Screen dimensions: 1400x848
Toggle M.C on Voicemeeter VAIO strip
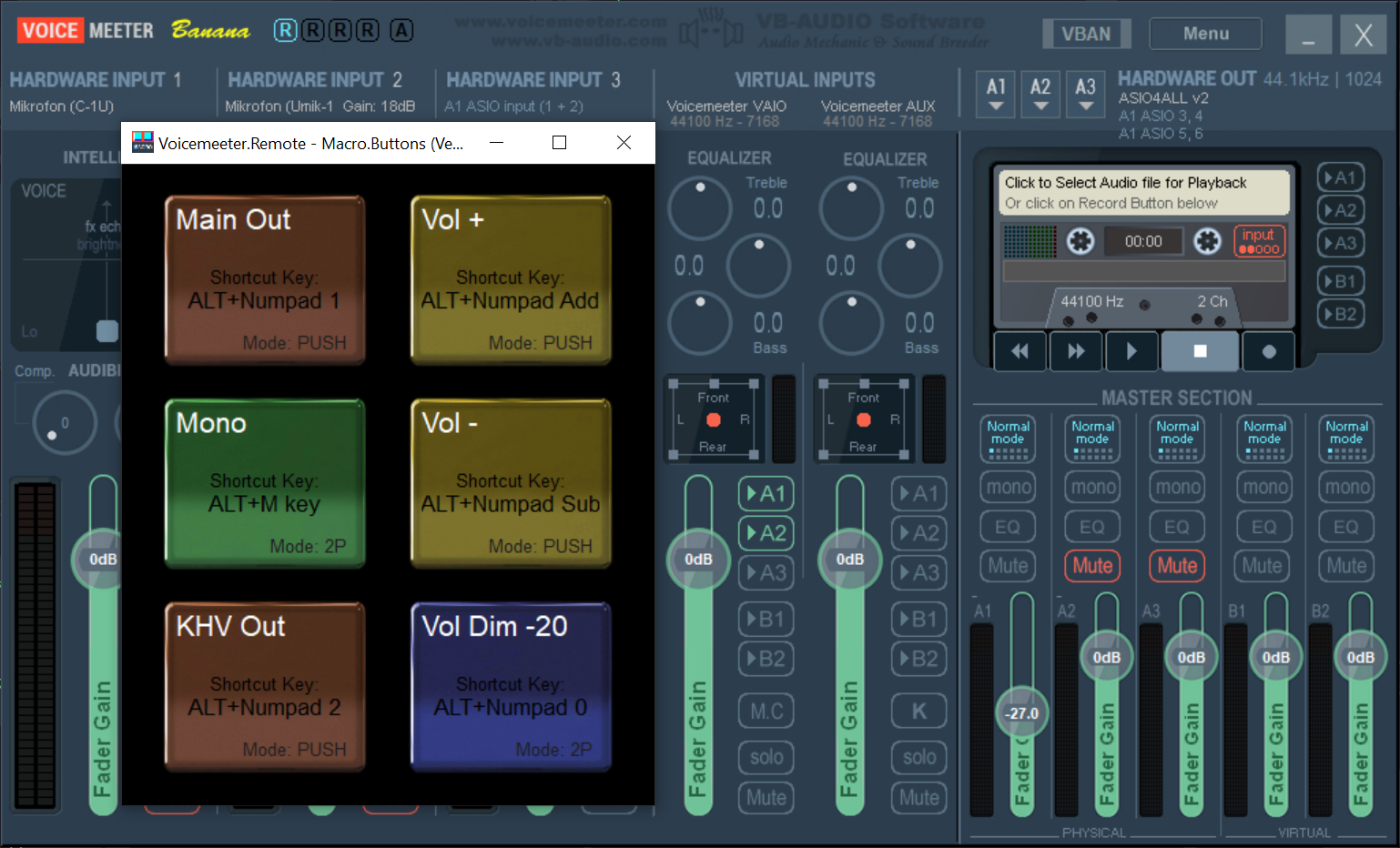pyautogui.click(x=766, y=712)
